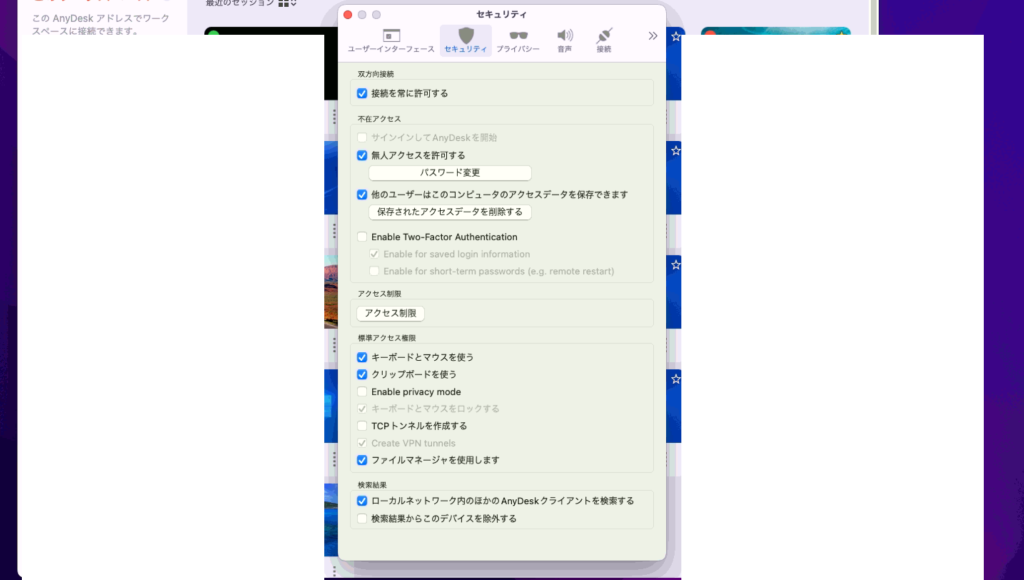Toggle Create VPN tunnels checkbox
The width and height of the screenshot is (1024, 580).
[362, 443]
